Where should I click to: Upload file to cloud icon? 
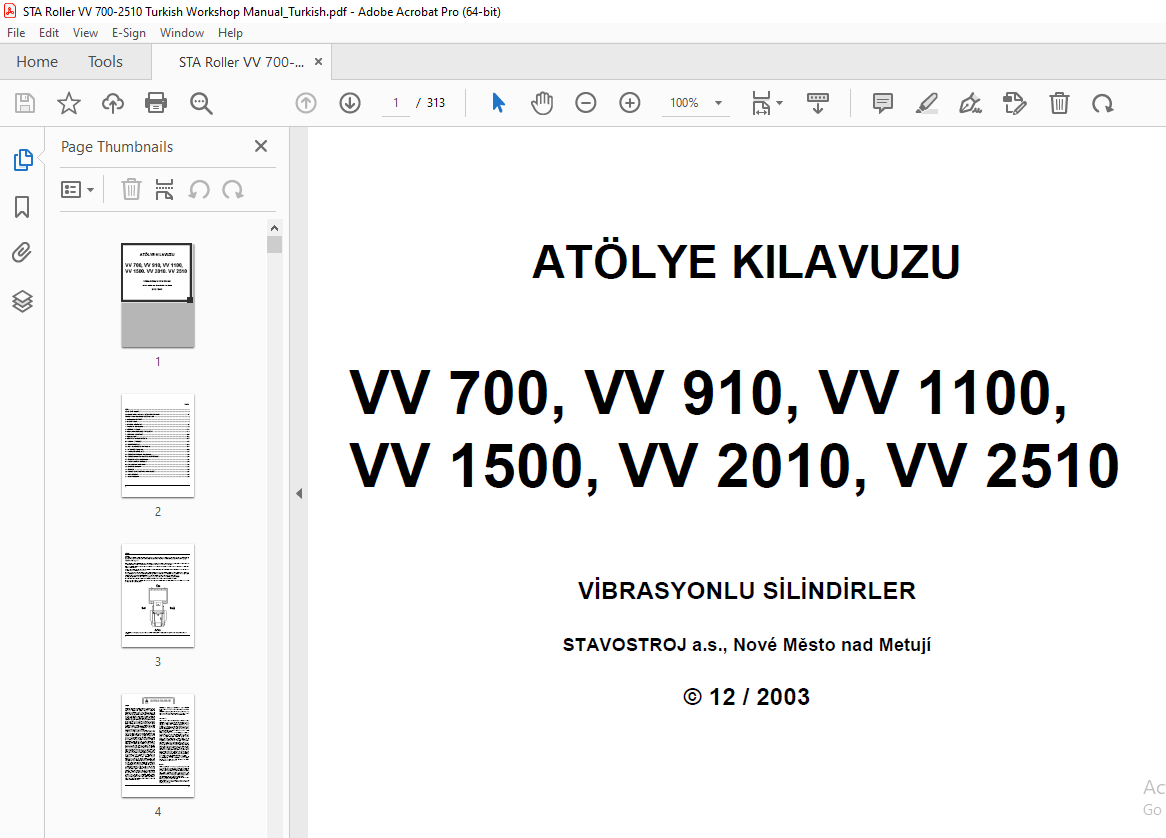click(x=112, y=103)
